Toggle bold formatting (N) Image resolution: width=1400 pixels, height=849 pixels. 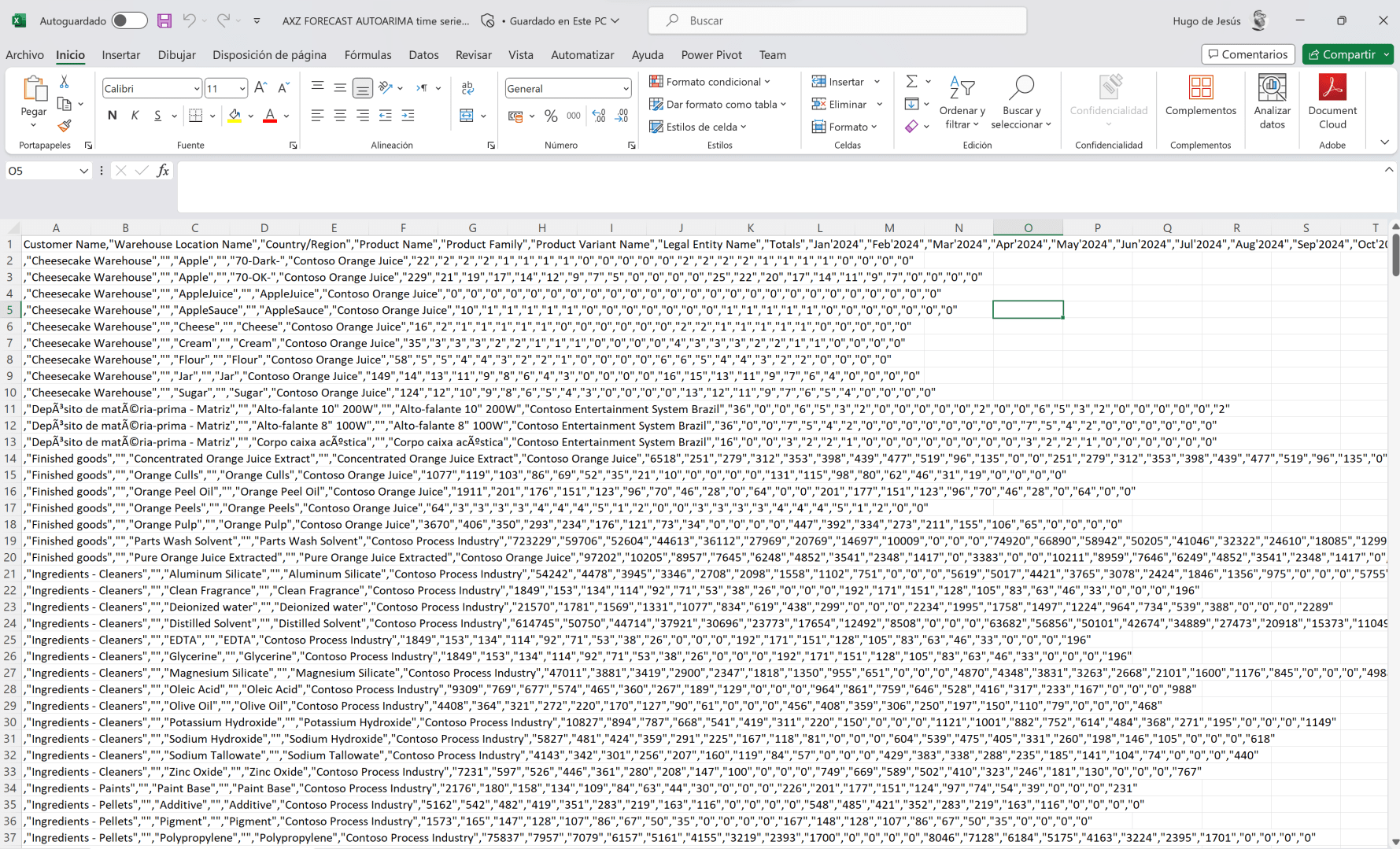[x=113, y=116]
